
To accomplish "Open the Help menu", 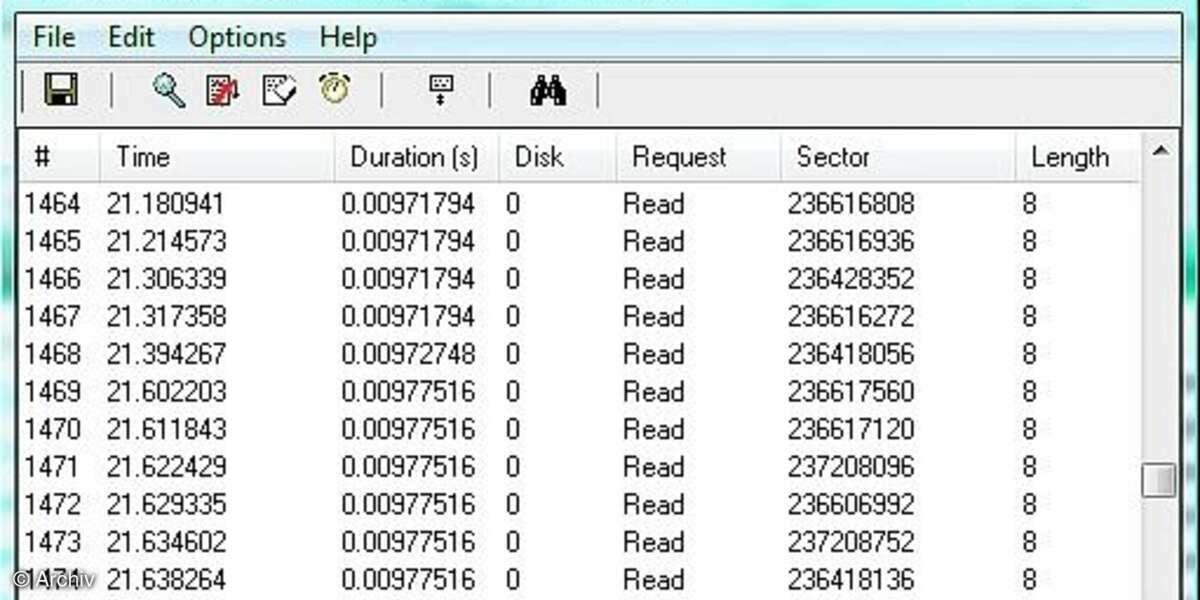I will click(348, 36).
